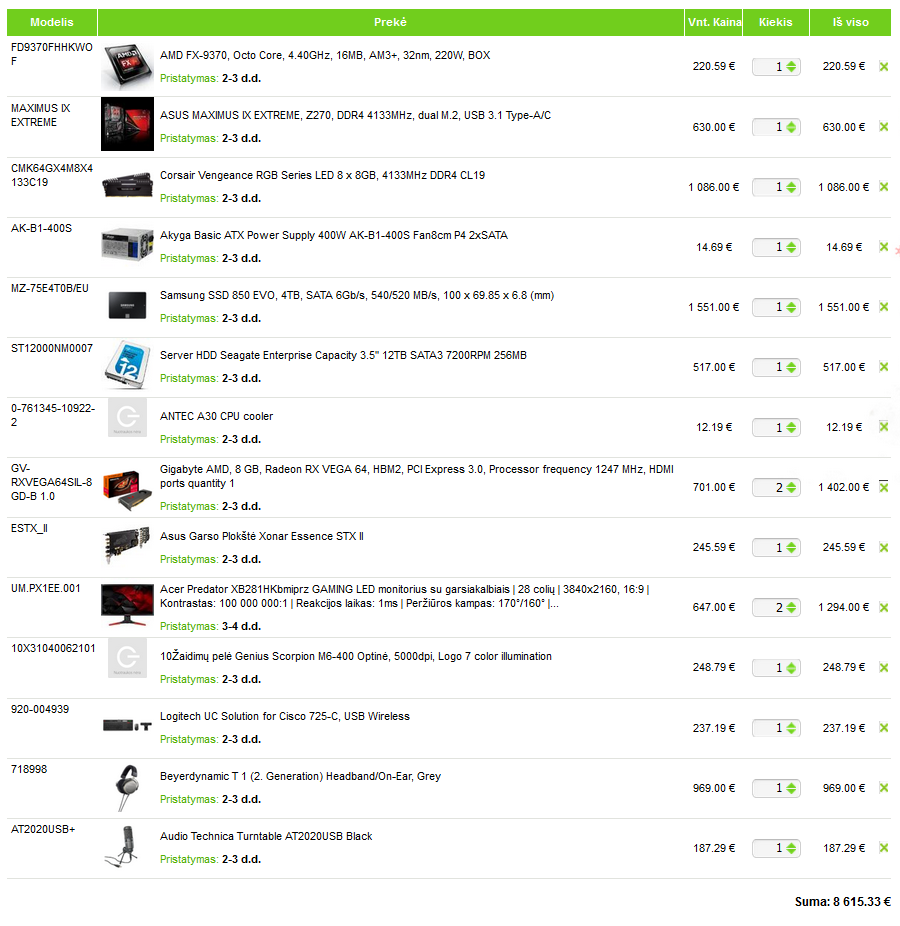Open Logitech keyboard product image
The image size is (900, 926).
(x=127, y=725)
